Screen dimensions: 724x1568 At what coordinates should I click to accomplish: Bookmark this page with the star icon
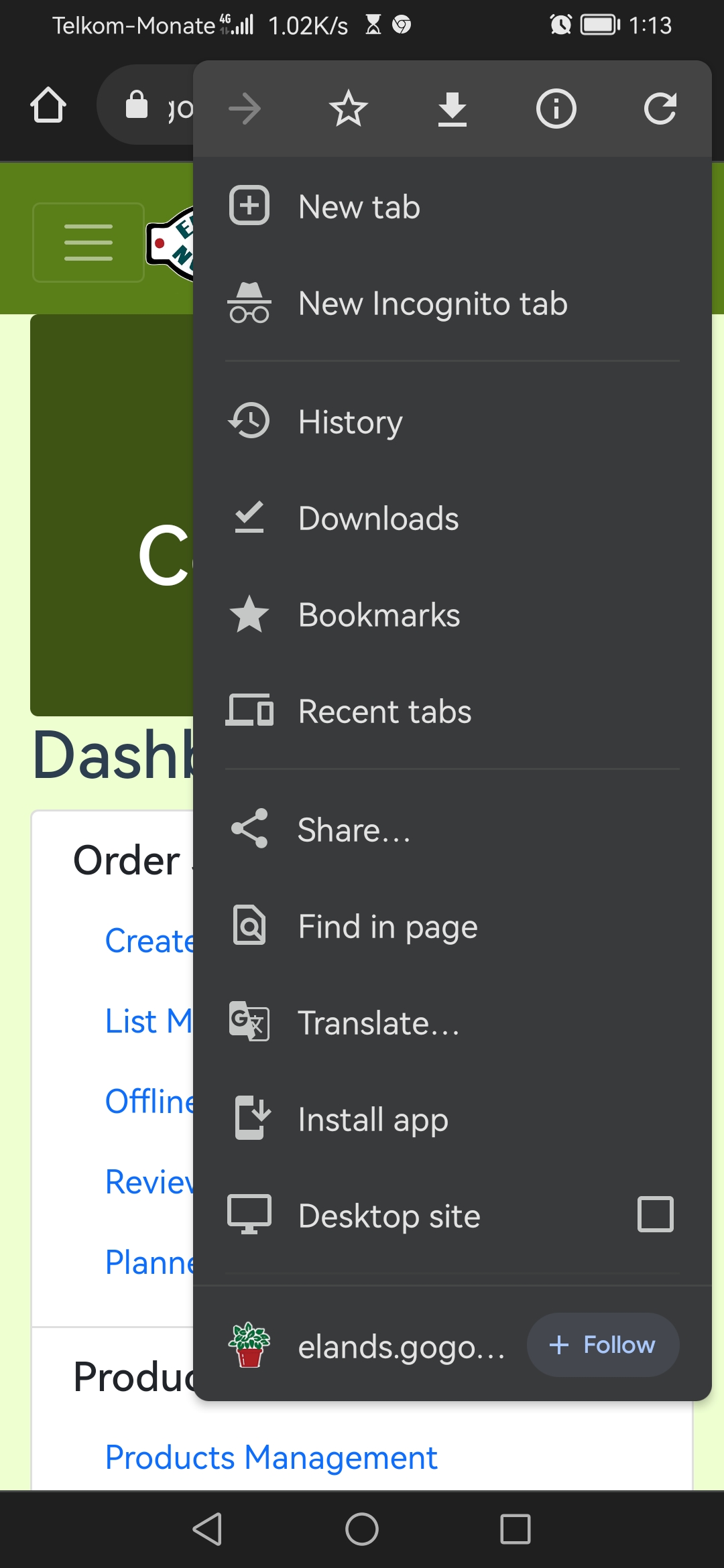click(349, 109)
